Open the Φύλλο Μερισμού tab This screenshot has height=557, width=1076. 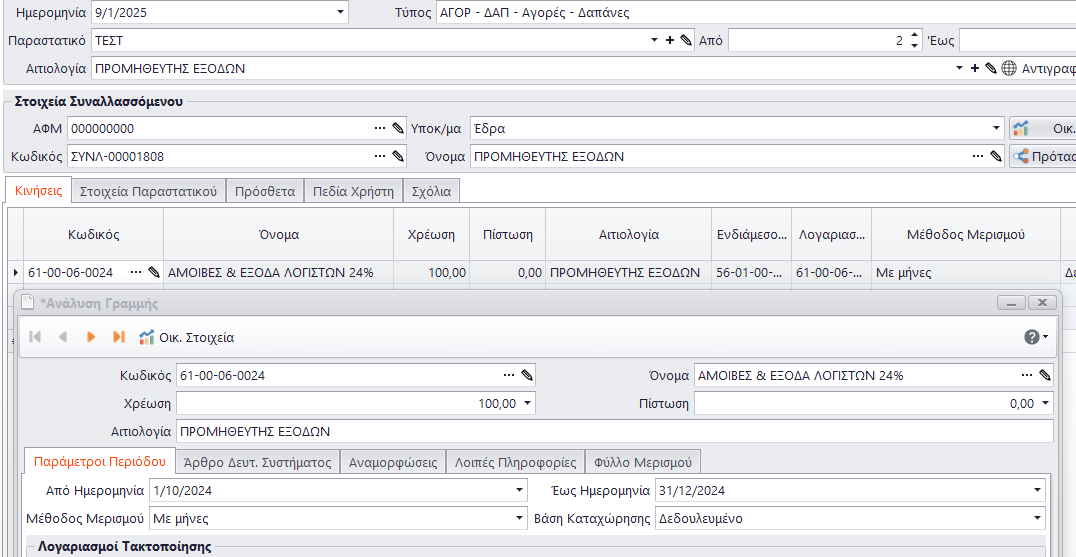[642, 462]
